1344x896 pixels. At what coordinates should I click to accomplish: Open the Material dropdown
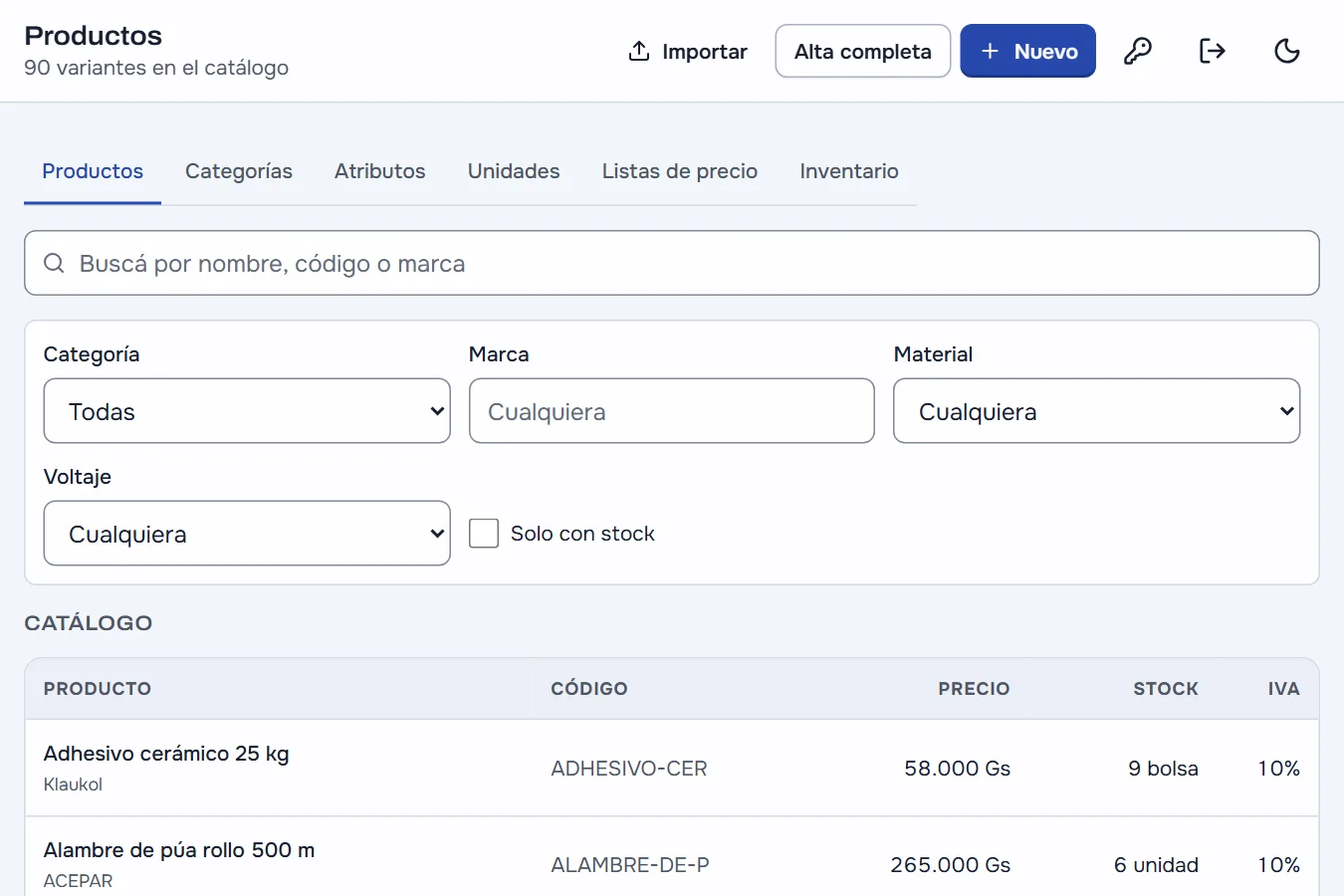click(1096, 411)
